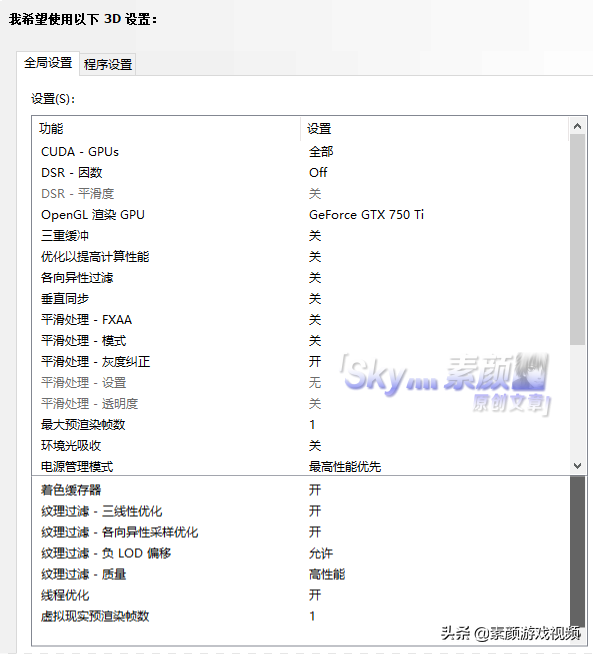
Task: Select the 纹理过滤 - 质量 row
Action: click(x=301, y=574)
